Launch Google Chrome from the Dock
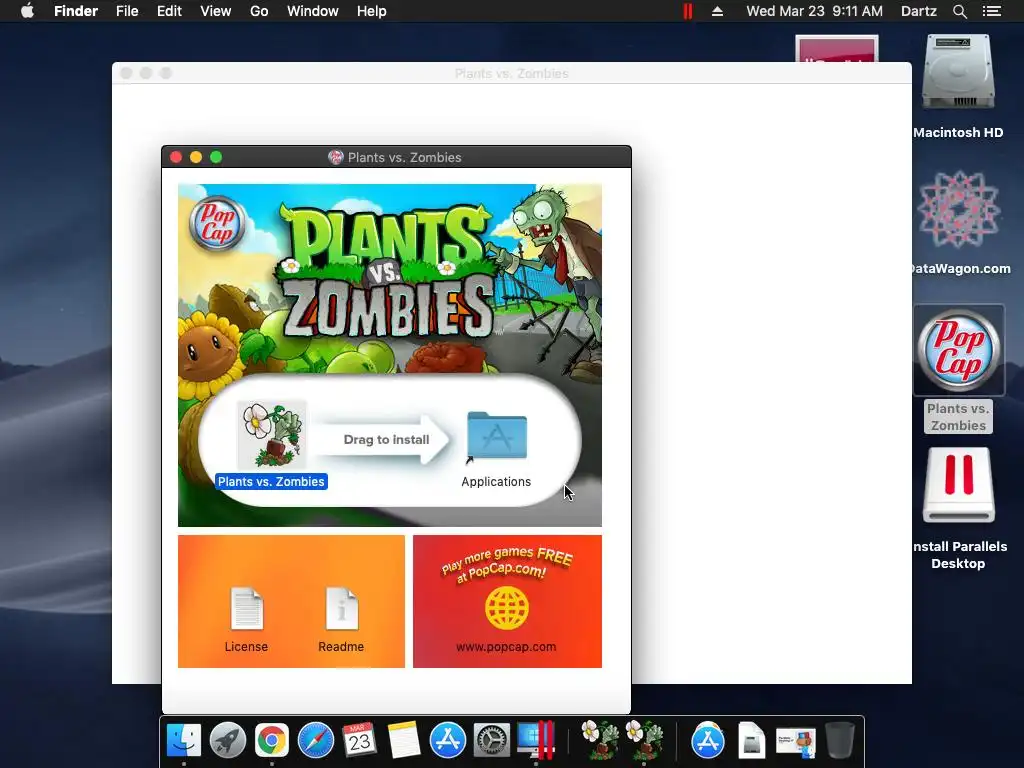 (x=272, y=741)
